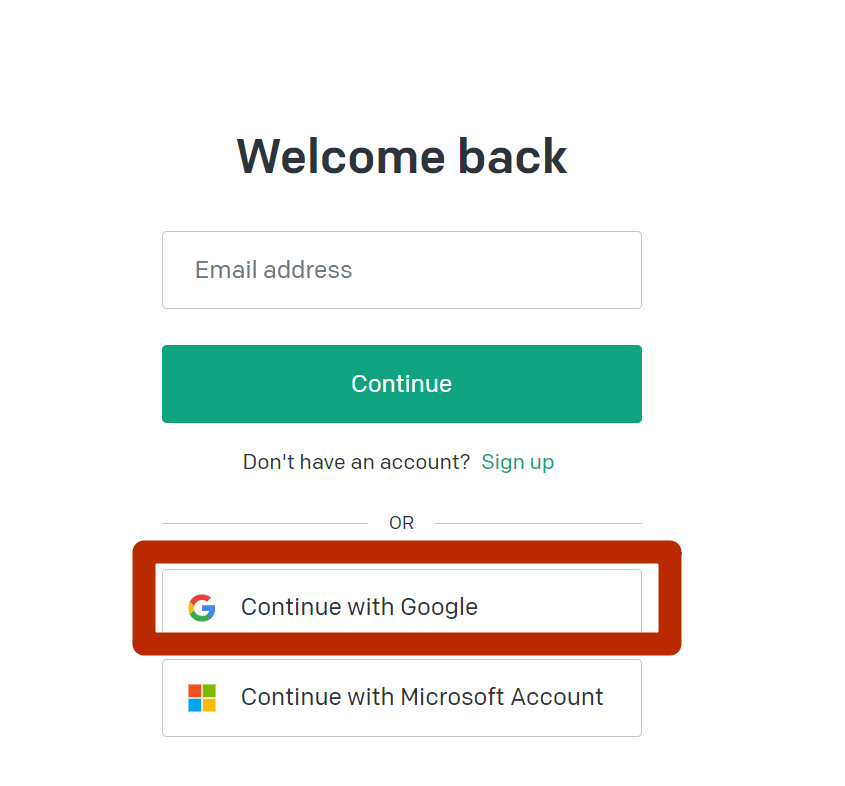
Task: Click the green Continue button
Action: point(401,384)
